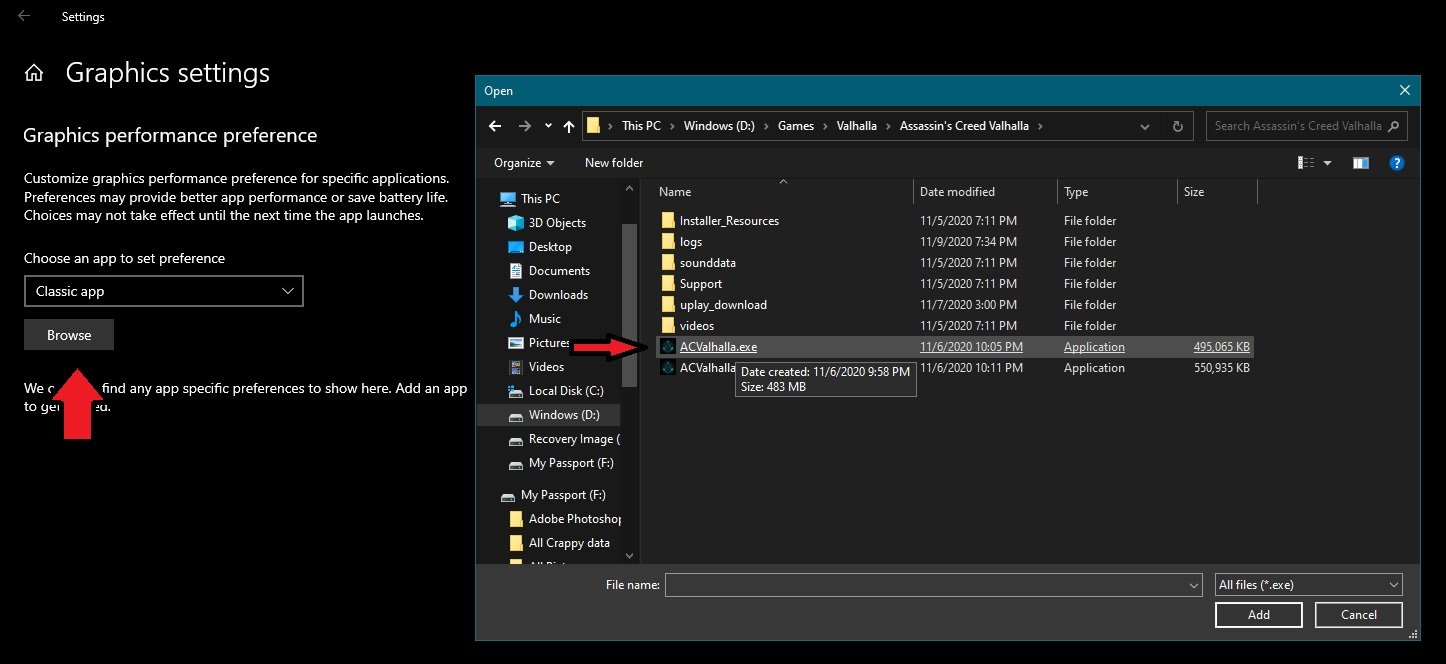
Task: Jump to the Games breadcrumb in the address bar
Action: [x=796, y=126]
